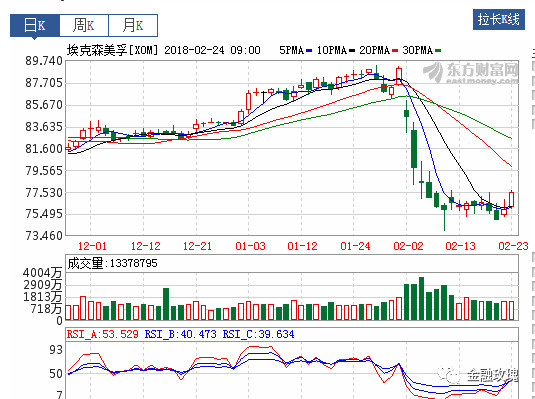This screenshot has height=399, width=535.
Task: Click the RSI_B:40.473 indicator value
Action: click(x=180, y=334)
